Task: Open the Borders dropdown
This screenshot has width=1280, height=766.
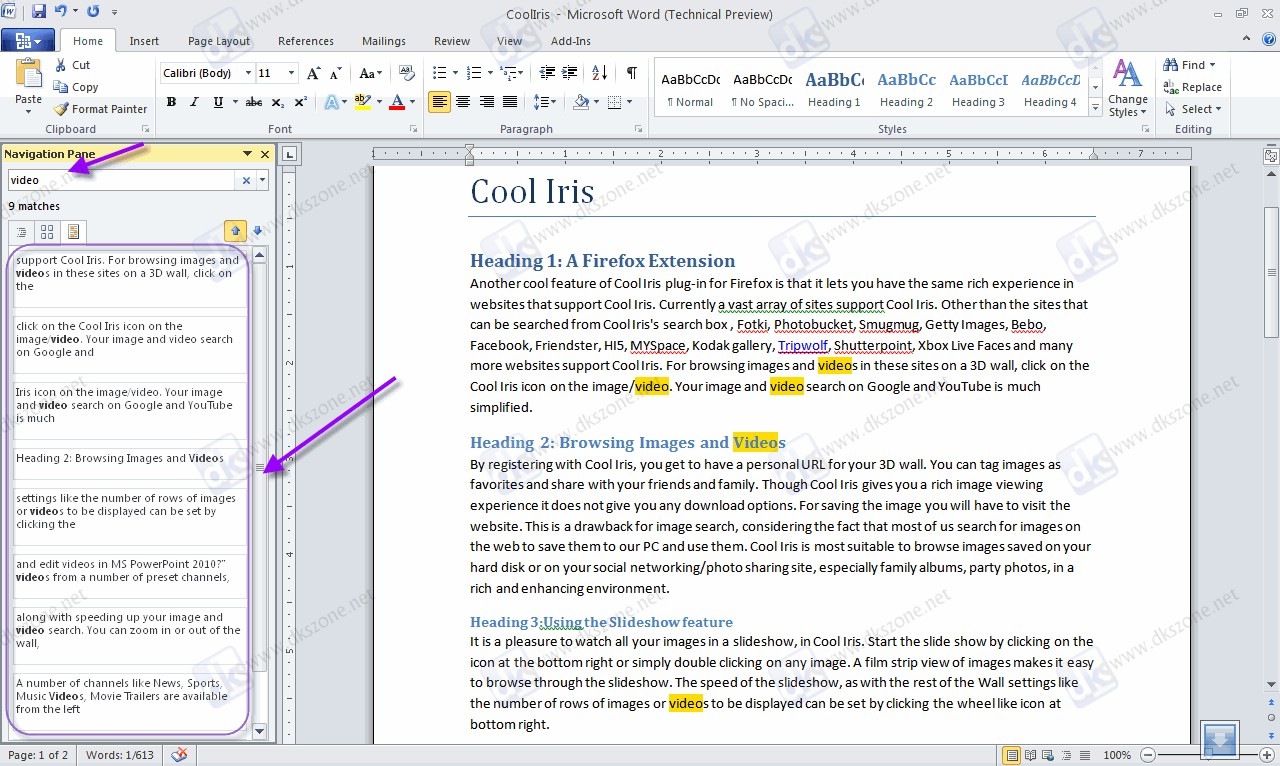Action: coord(630,102)
